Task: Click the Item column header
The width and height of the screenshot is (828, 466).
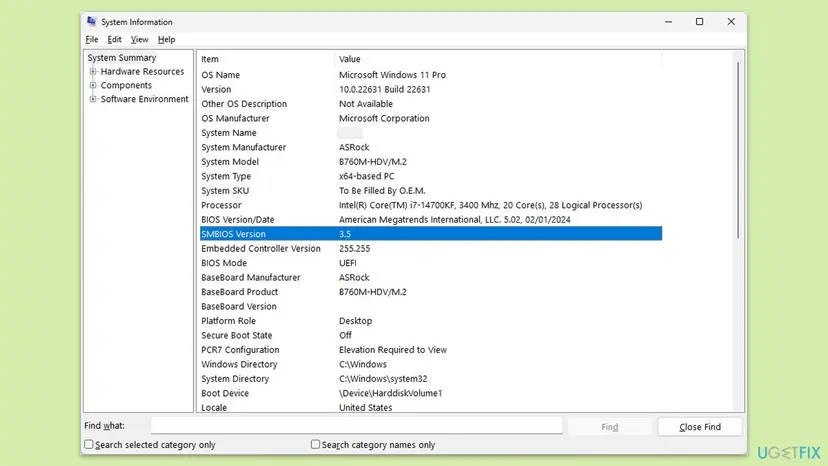Action: point(266,59)
